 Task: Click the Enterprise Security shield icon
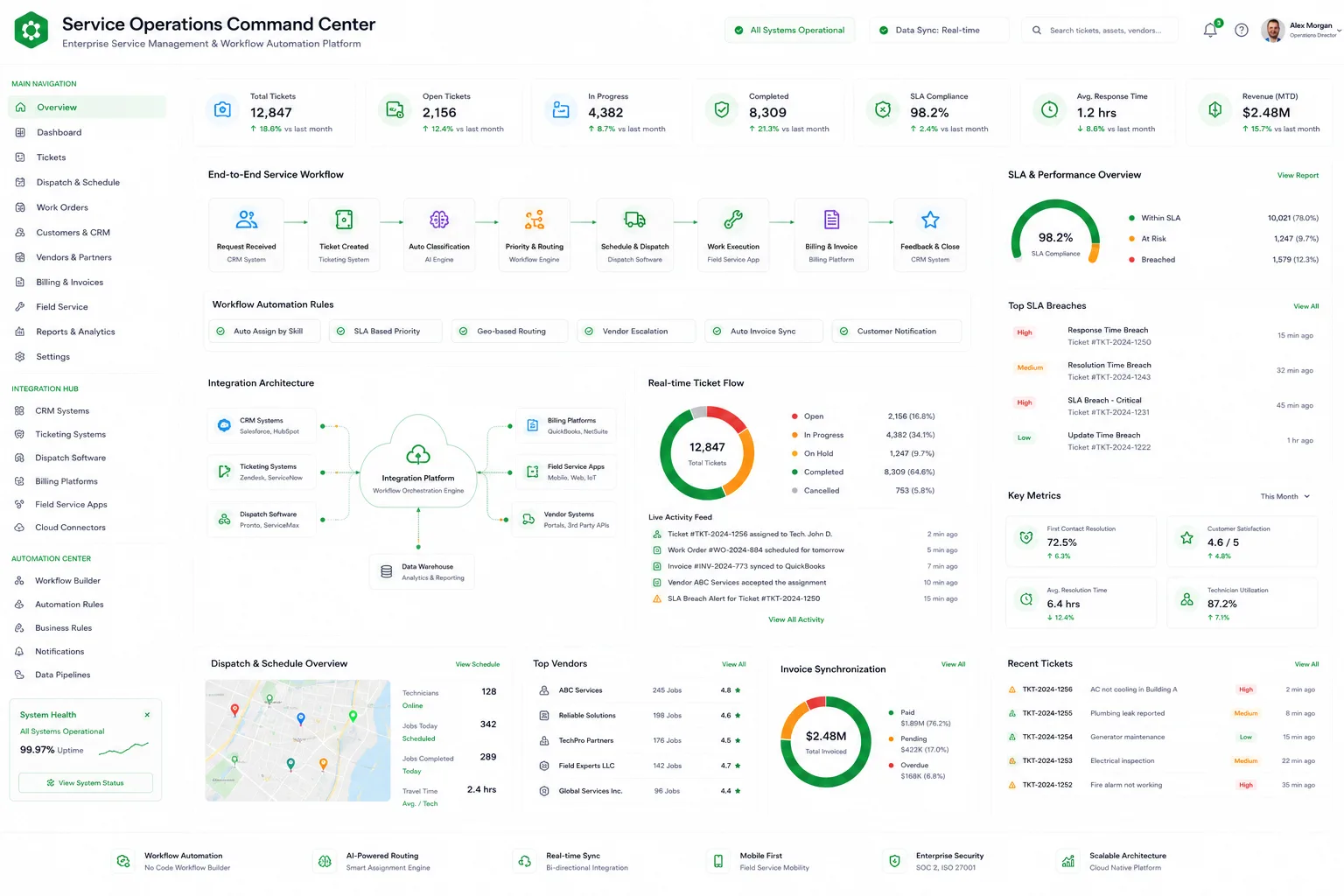tap(894, 861)
